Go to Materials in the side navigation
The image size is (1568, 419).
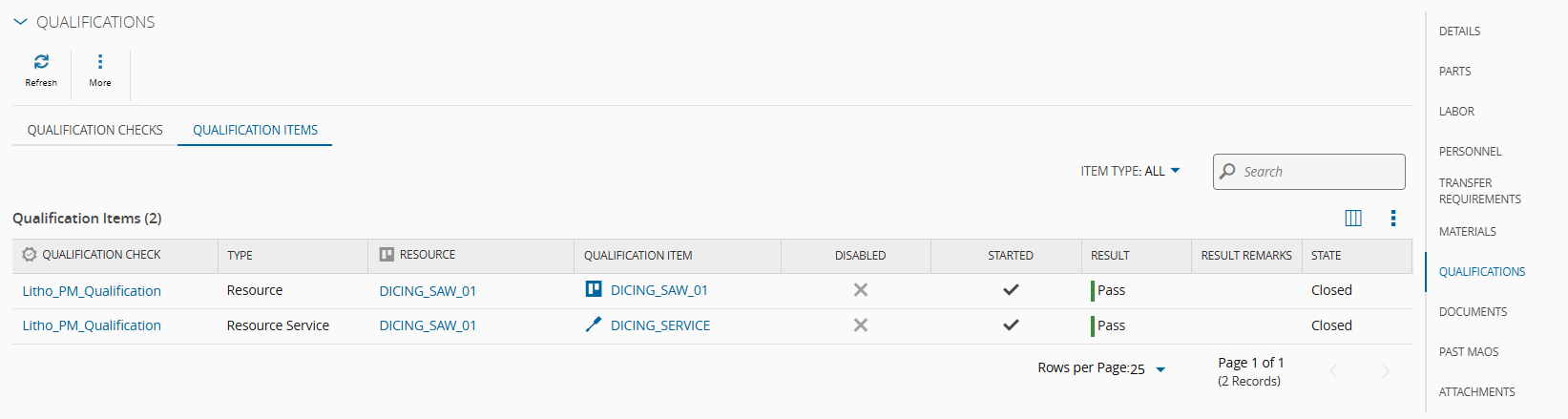pyautogui.click(x=1467, y=232)
